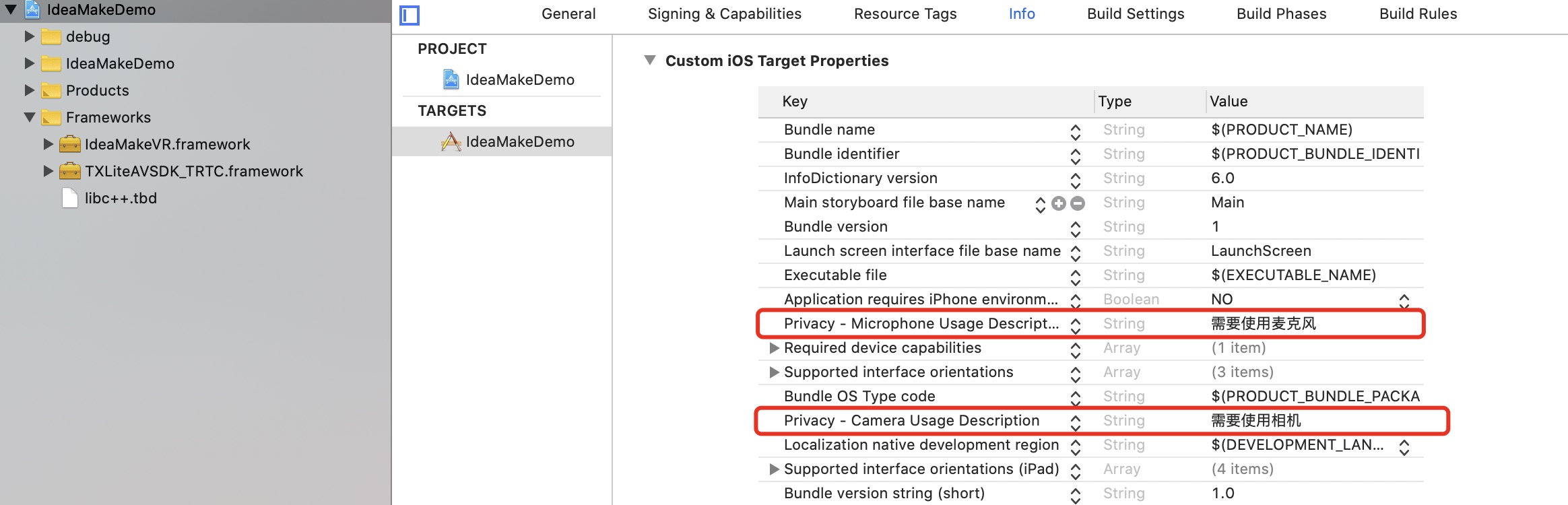This screenshot has height=505, width=1568.
Task: Collapse the Custom iOS Target Properties section
Action: click(650, 61)
